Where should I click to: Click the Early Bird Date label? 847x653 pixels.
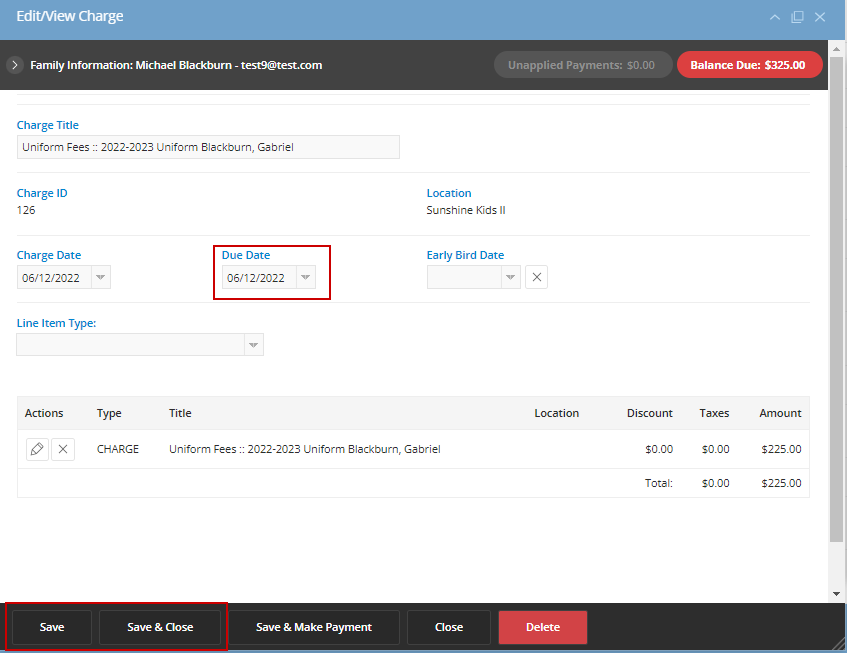(465, 255)
